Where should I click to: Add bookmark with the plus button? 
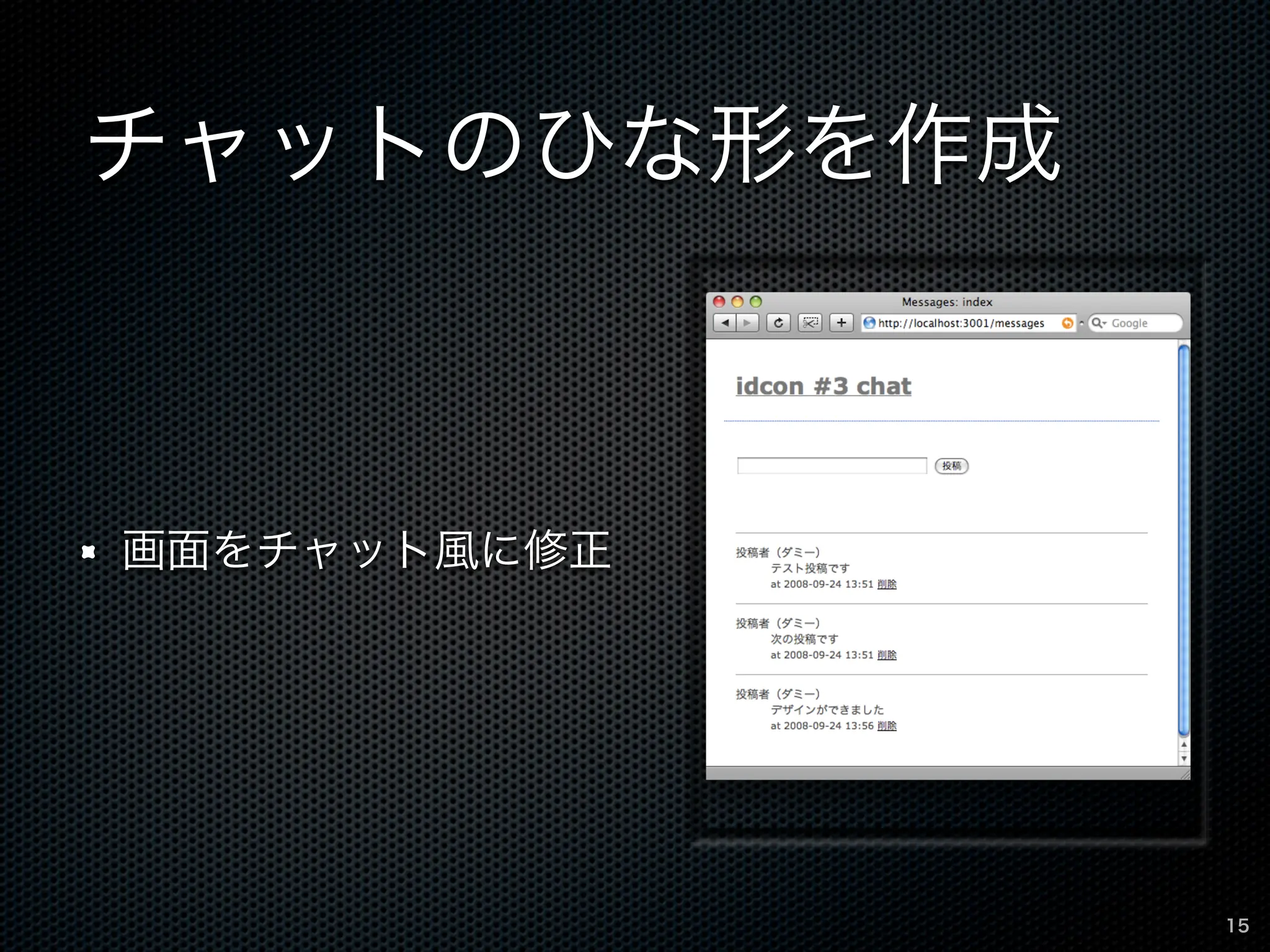[841, 323]
